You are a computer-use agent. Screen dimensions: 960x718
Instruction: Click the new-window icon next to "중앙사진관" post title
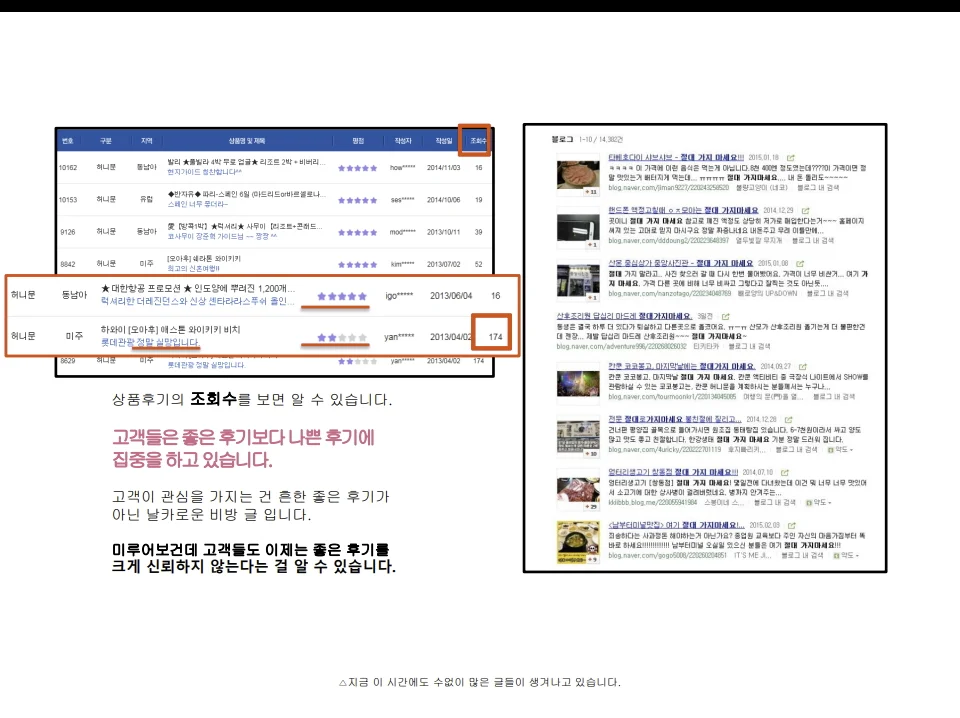tap(799, 261)
